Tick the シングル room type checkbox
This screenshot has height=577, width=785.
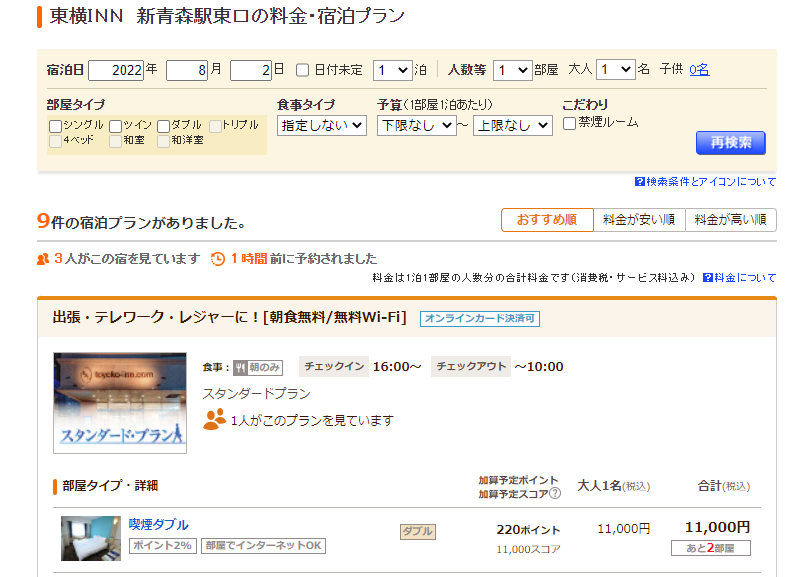click(56, 126)
